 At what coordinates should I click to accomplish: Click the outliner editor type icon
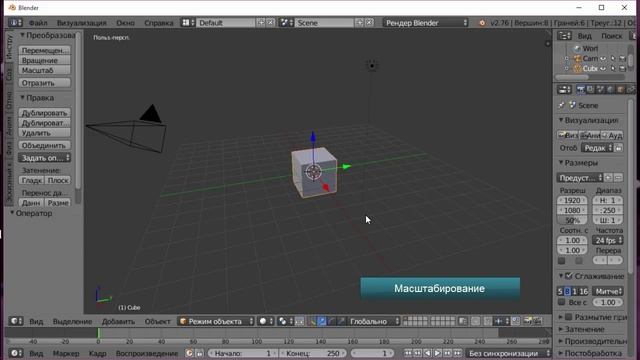(x=564, y=36)
